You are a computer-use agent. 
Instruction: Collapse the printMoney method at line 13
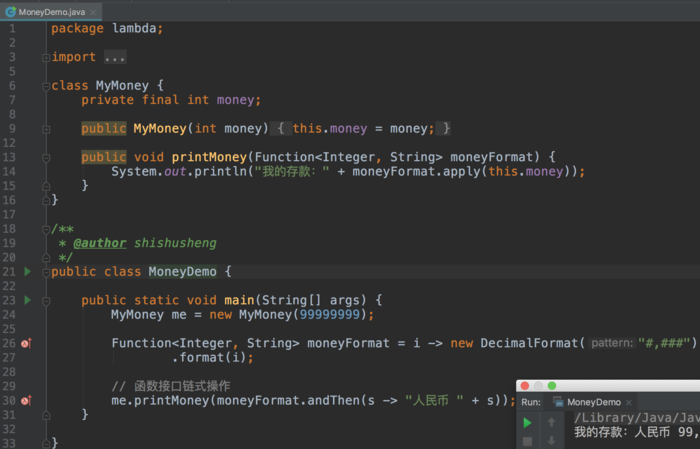pyautogui.click(x=46, y=158)
